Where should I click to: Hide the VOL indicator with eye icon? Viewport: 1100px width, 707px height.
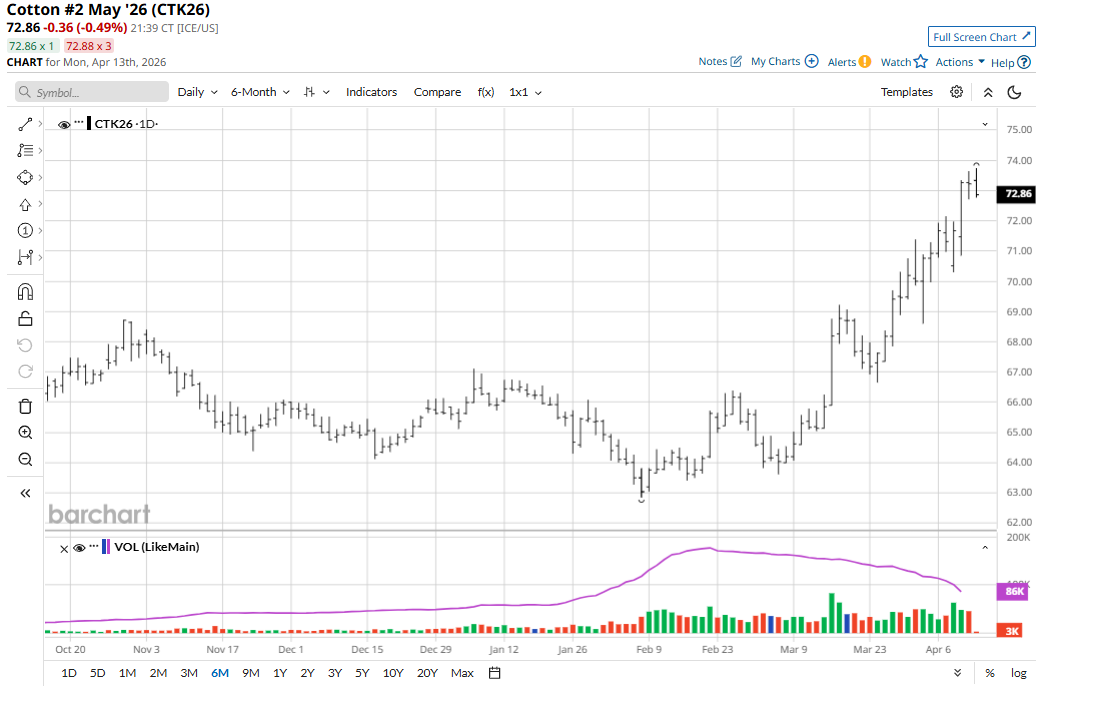(79, 548)
